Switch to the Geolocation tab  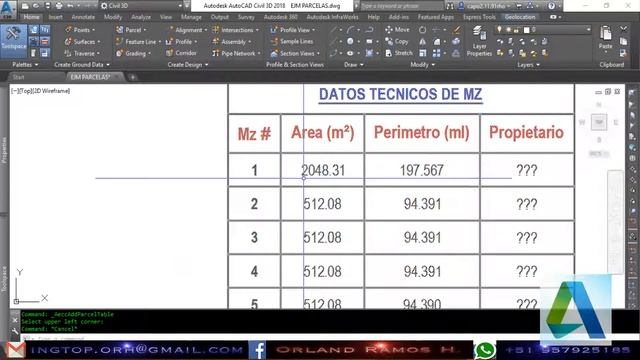coord(520,17)
